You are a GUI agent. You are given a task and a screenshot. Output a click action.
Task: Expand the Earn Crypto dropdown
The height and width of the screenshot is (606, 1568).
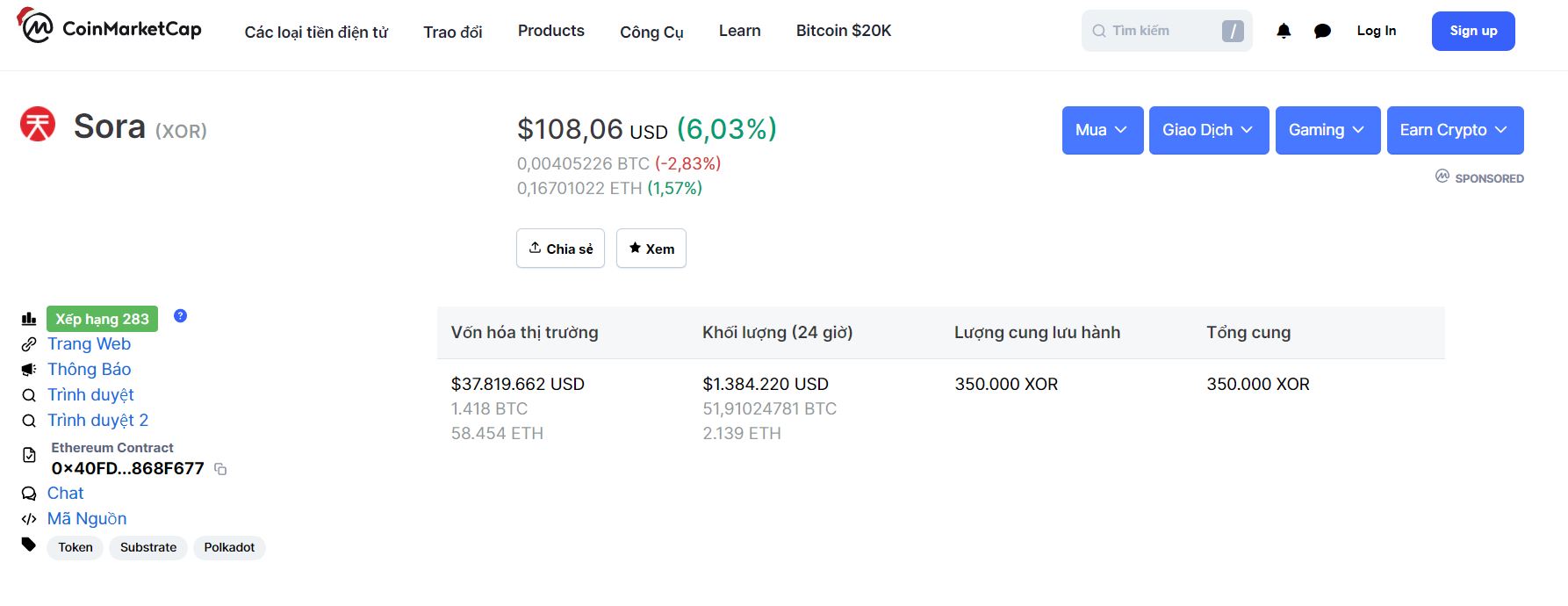coord(1456,130)
